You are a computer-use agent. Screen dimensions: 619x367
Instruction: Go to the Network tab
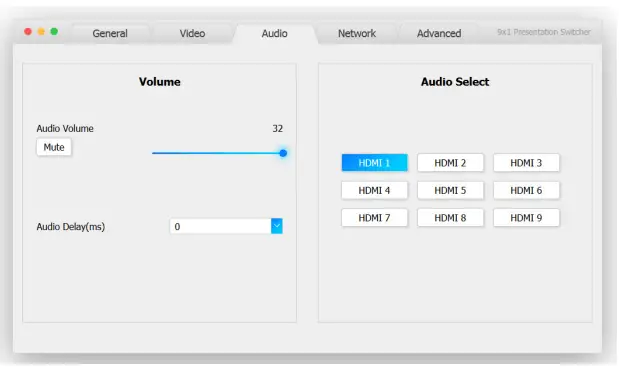357,34
